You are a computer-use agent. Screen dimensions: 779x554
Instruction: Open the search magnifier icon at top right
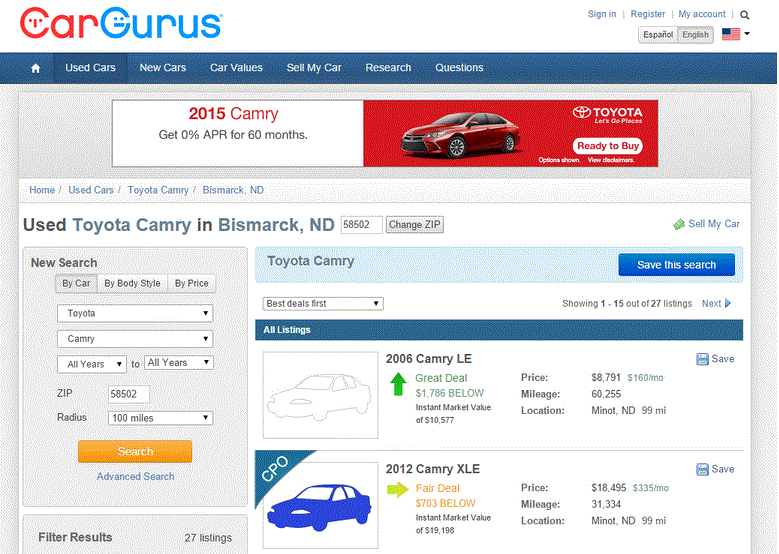[744, 15]
